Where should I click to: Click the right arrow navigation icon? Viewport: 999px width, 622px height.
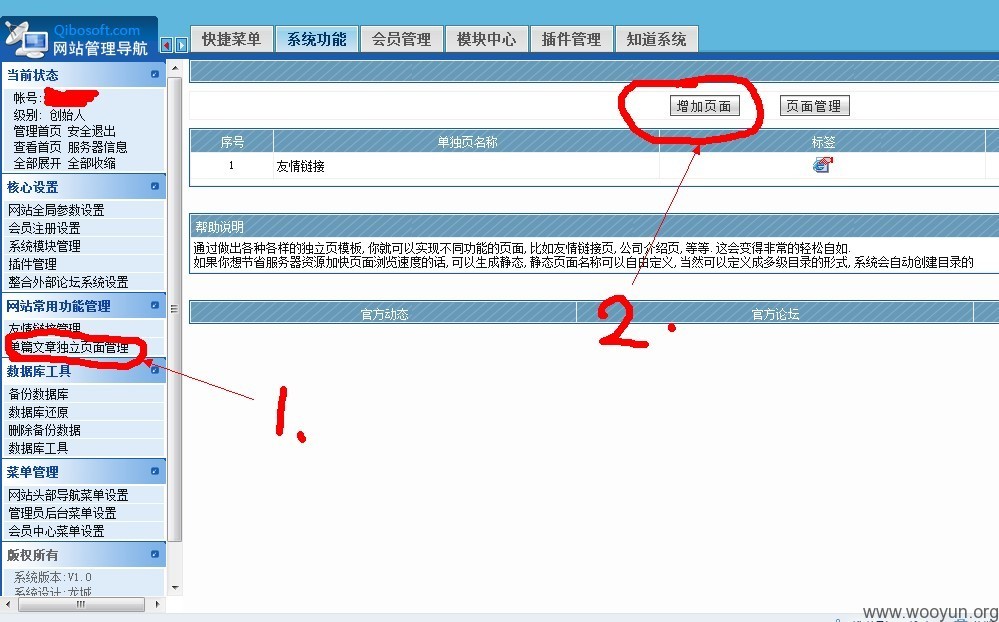[182, 45]
